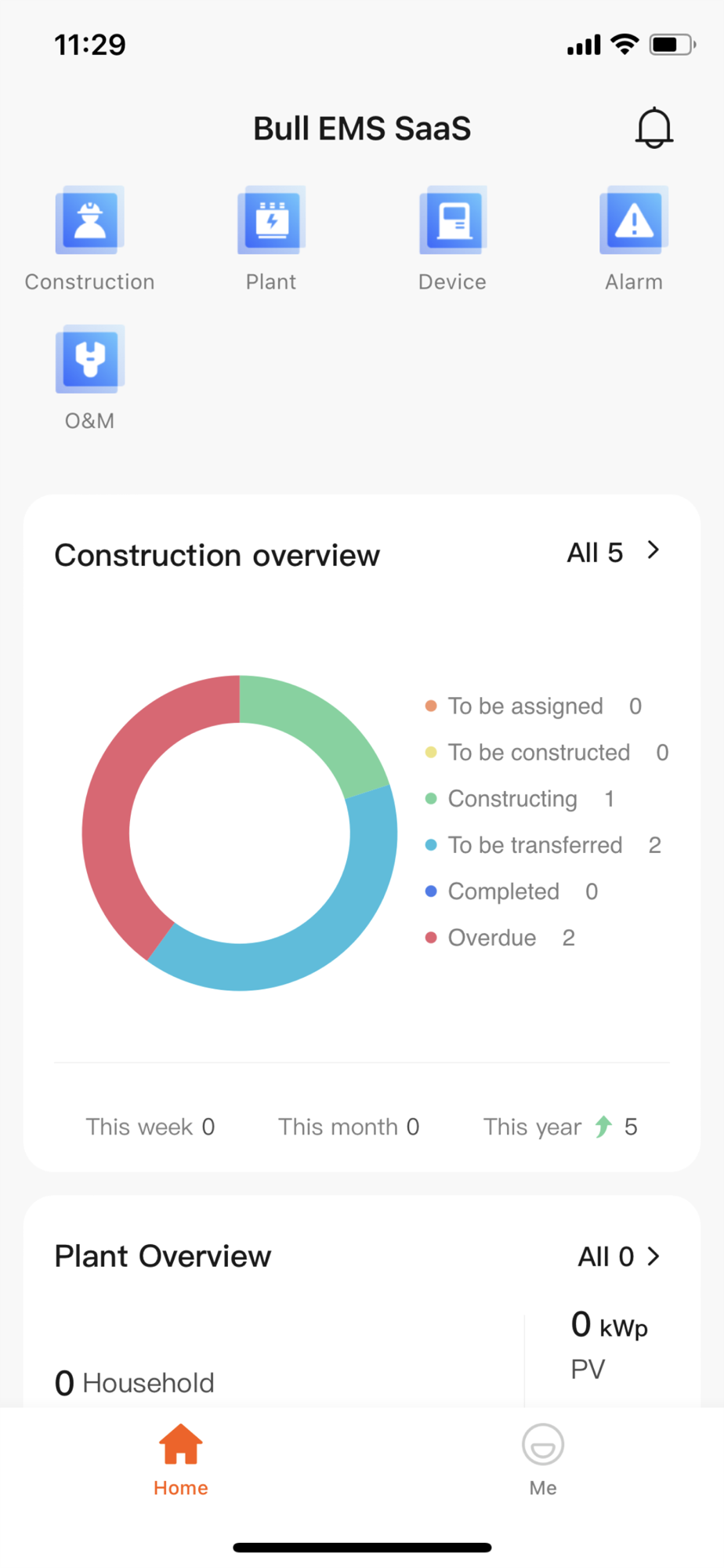
Task: Select the Home tab label
Action: coord(181,1488)
